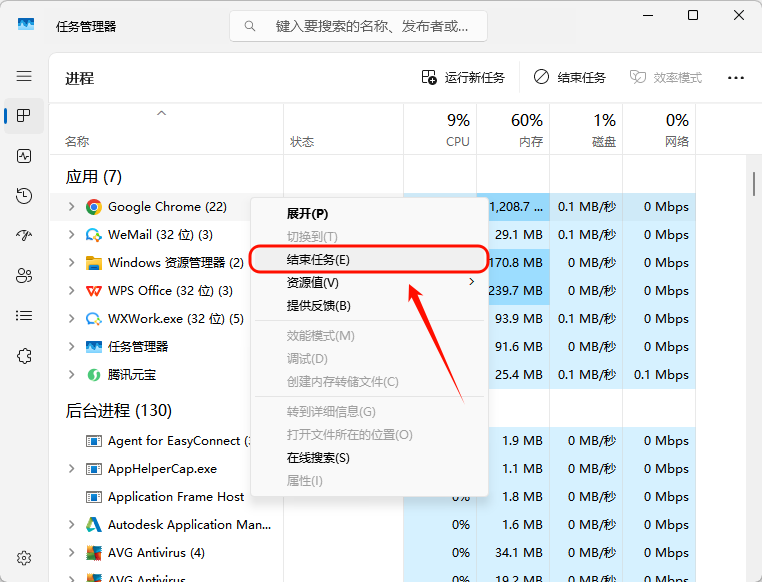This screenshot has width=762, height=582.
Task: Open the App history sidebar icon
Action: pyautogui.click(x=24, y=196)
